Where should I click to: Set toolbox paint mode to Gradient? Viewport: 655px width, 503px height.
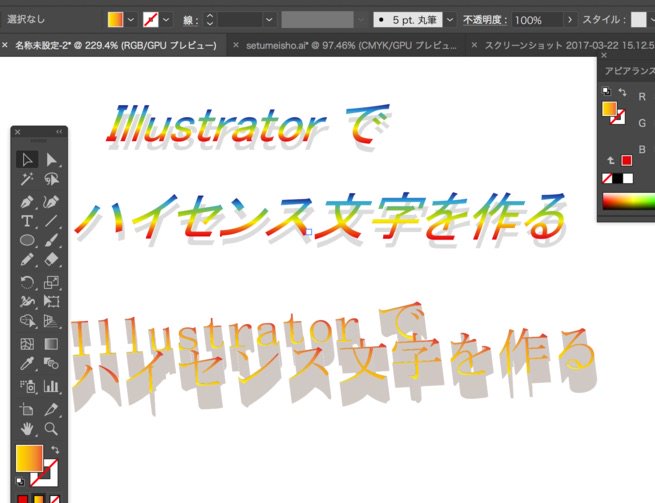click(39, 499)
